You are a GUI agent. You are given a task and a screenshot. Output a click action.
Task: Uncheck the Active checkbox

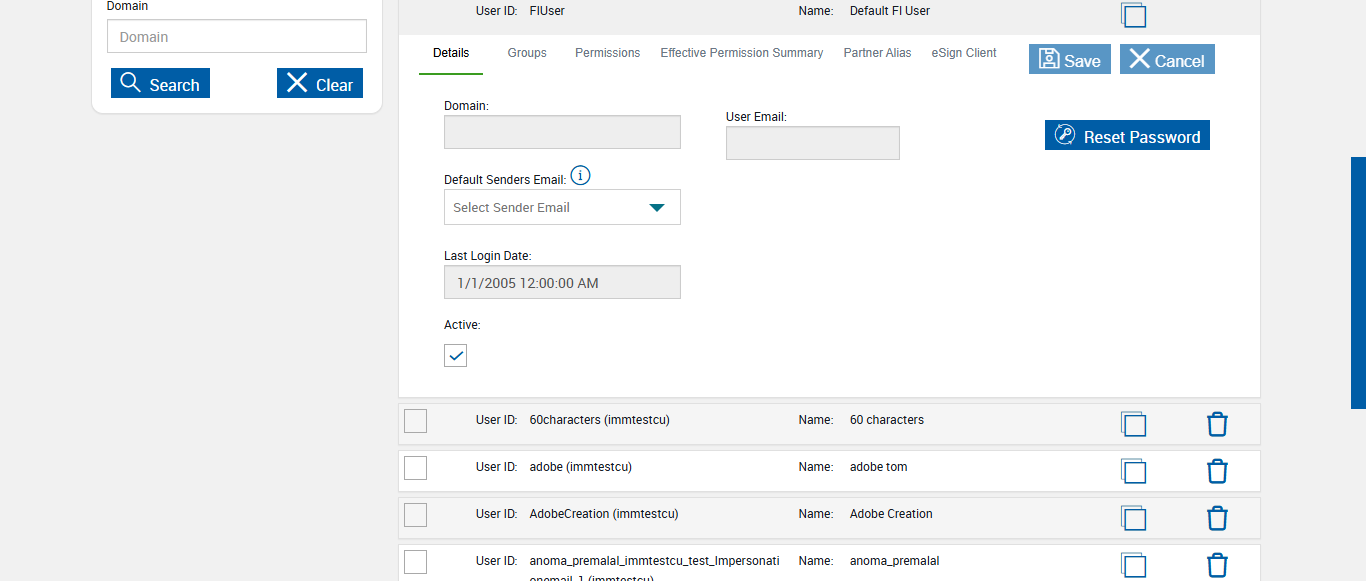(455, 355)
